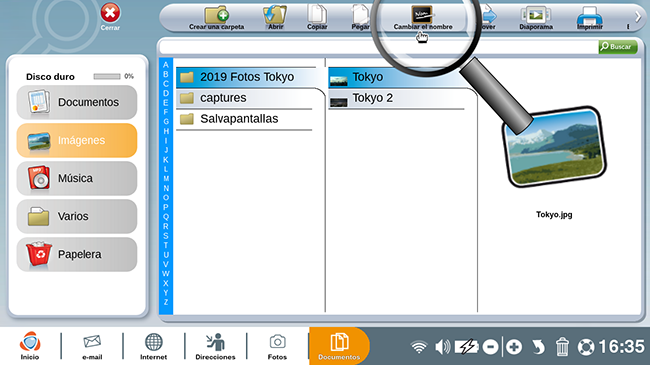Viewport: 650px width, 365px height.
Task: Click the Wi-Fi status icon
Action: (419, 347)
